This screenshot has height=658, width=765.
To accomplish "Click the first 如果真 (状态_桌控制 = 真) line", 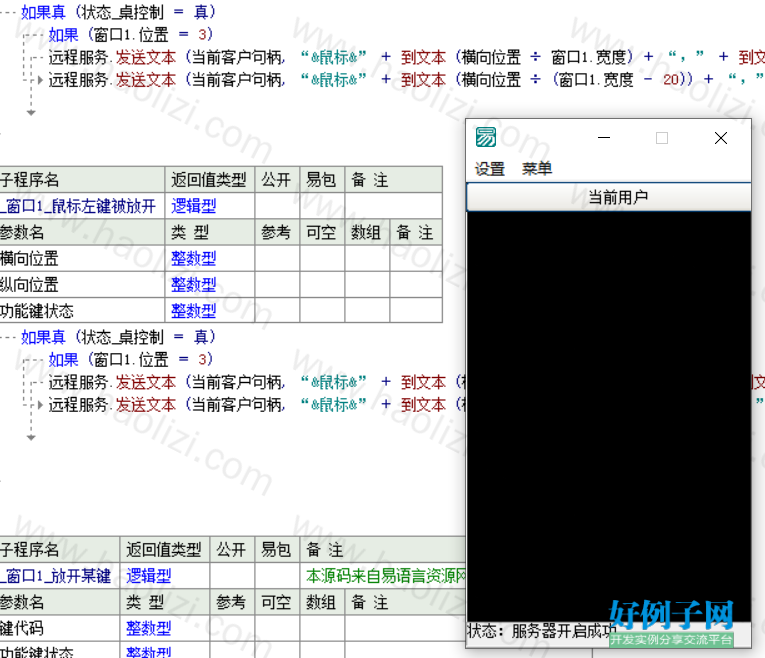I will 118,12.
